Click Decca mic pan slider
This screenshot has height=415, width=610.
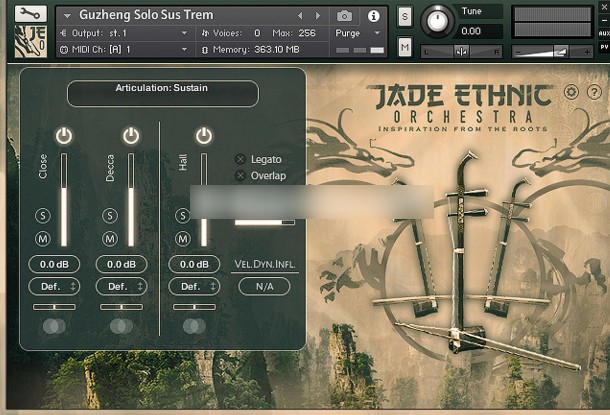pyautogui.click(x=121, y=307)
